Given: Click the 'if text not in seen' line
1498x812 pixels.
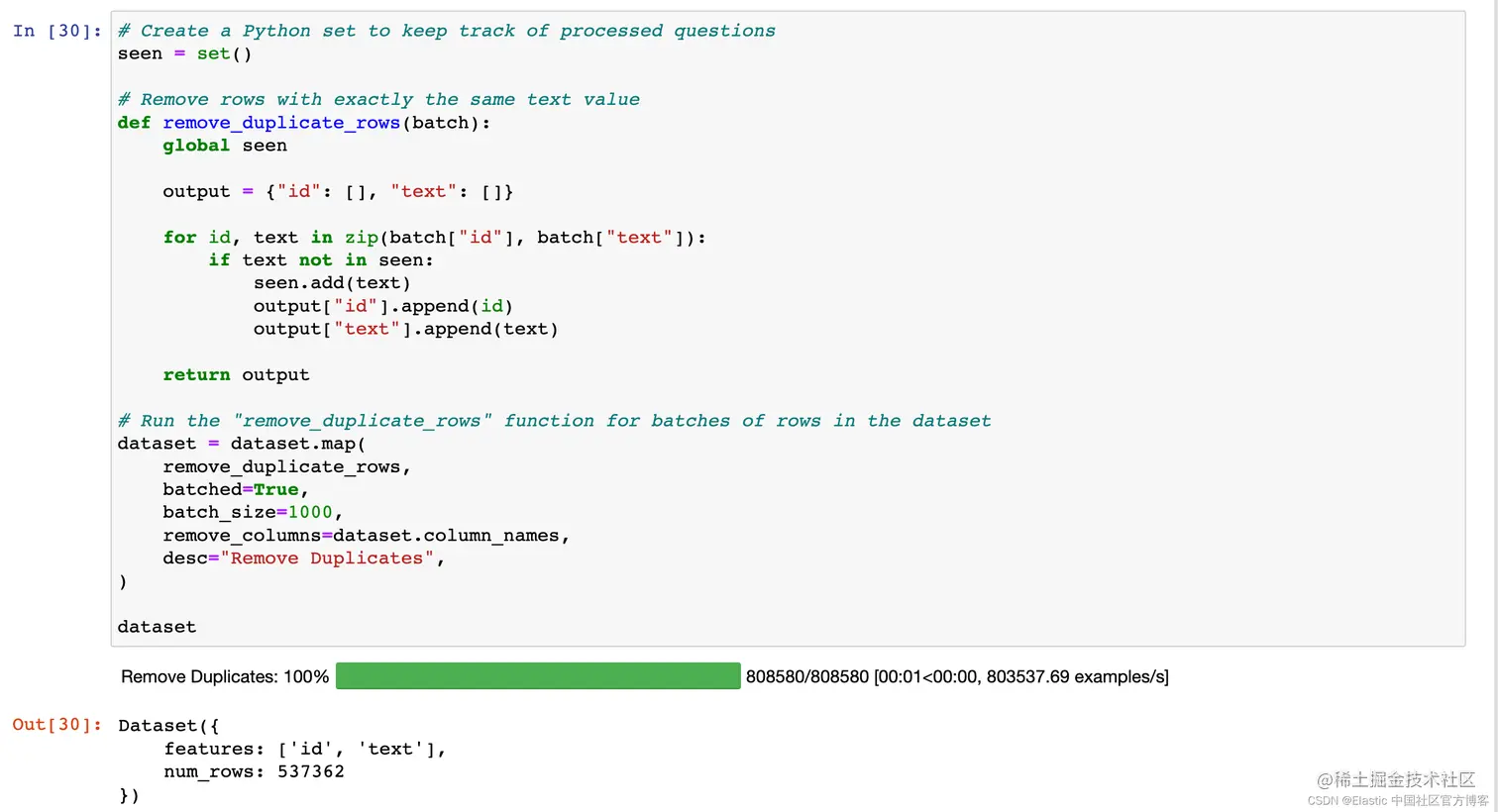Looking at the screenshot, I should (321, 260).
